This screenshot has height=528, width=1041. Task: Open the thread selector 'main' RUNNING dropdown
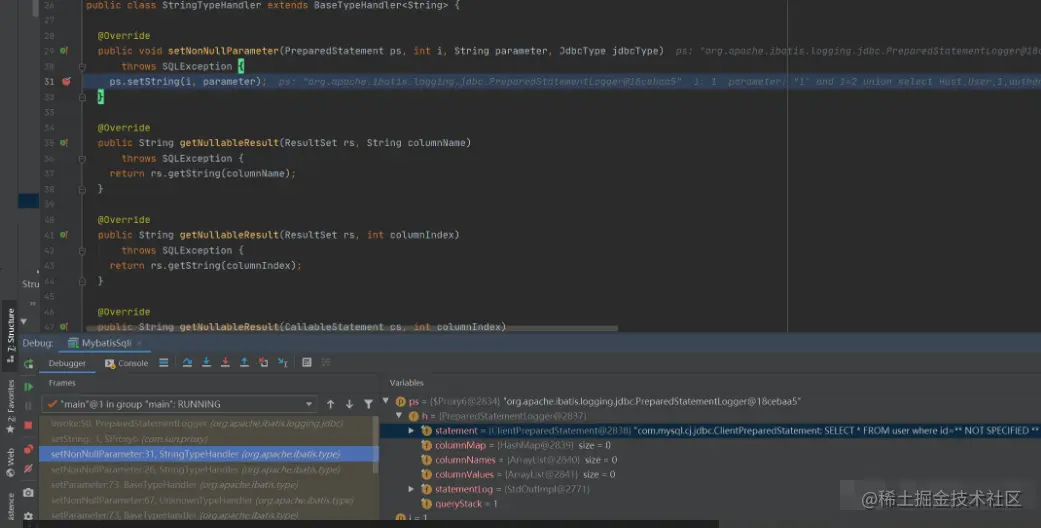[x=179, y=404]
